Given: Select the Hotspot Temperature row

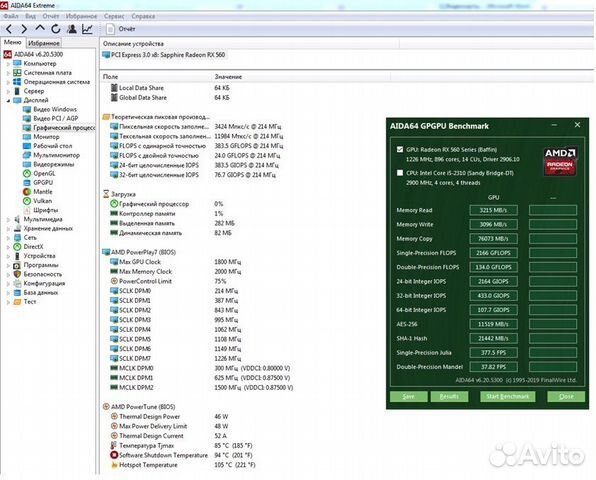Looking at the screenshot, I should [182, 465].
